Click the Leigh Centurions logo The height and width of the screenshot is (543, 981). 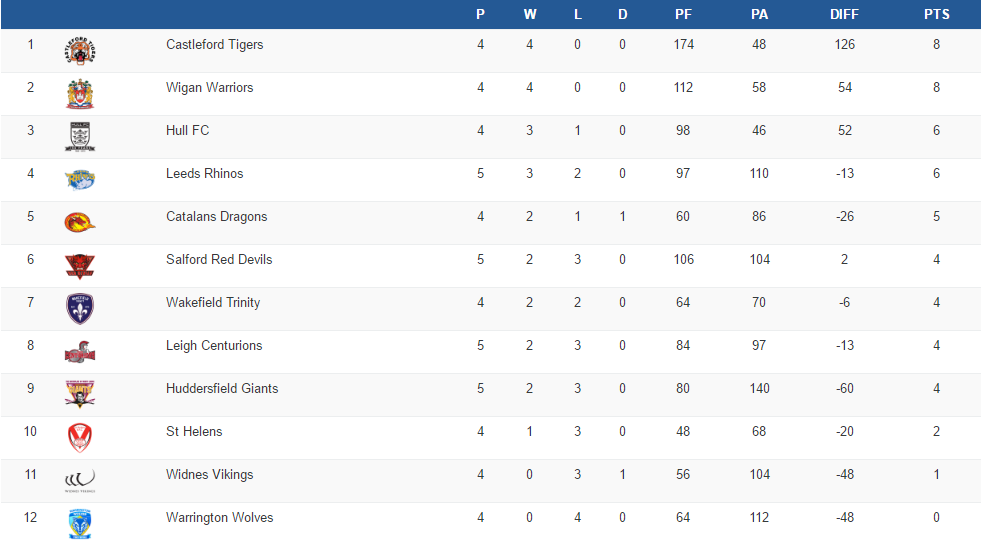80,352
